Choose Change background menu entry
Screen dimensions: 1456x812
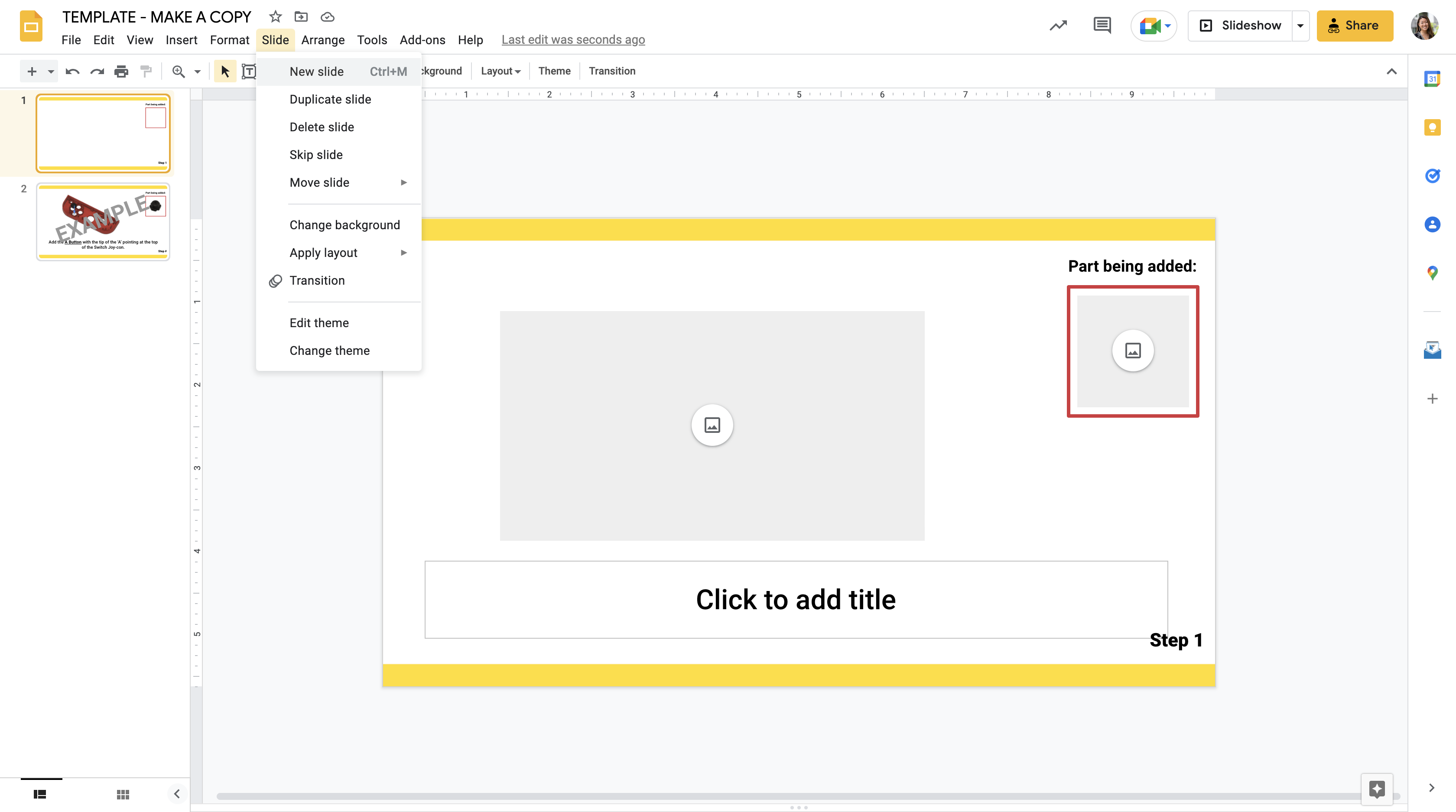tap(344, 225)
